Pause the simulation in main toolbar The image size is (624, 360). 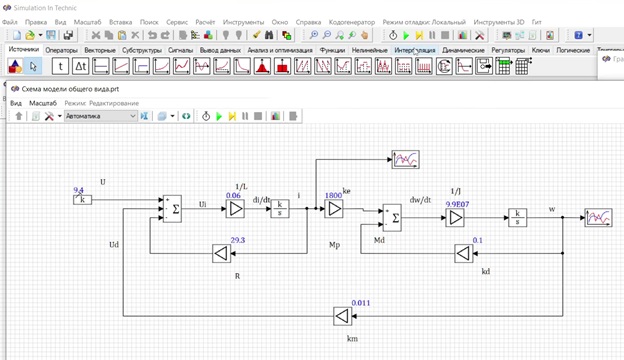432,35
